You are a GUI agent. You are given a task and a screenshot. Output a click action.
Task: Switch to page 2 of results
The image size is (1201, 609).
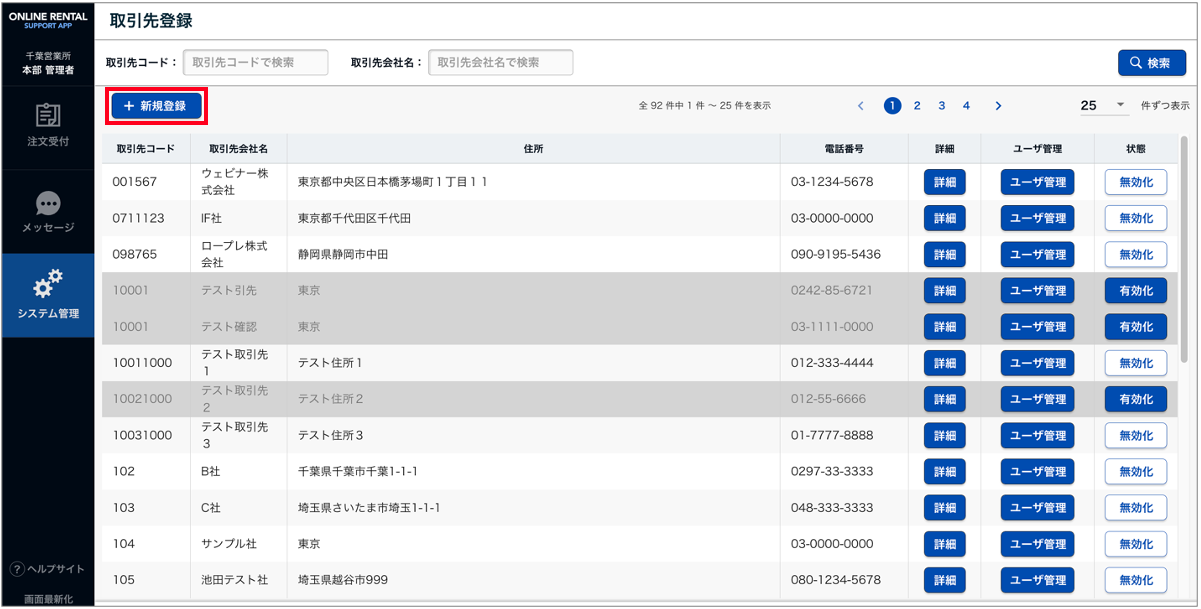pyautogui.click(x=917, y=106)
